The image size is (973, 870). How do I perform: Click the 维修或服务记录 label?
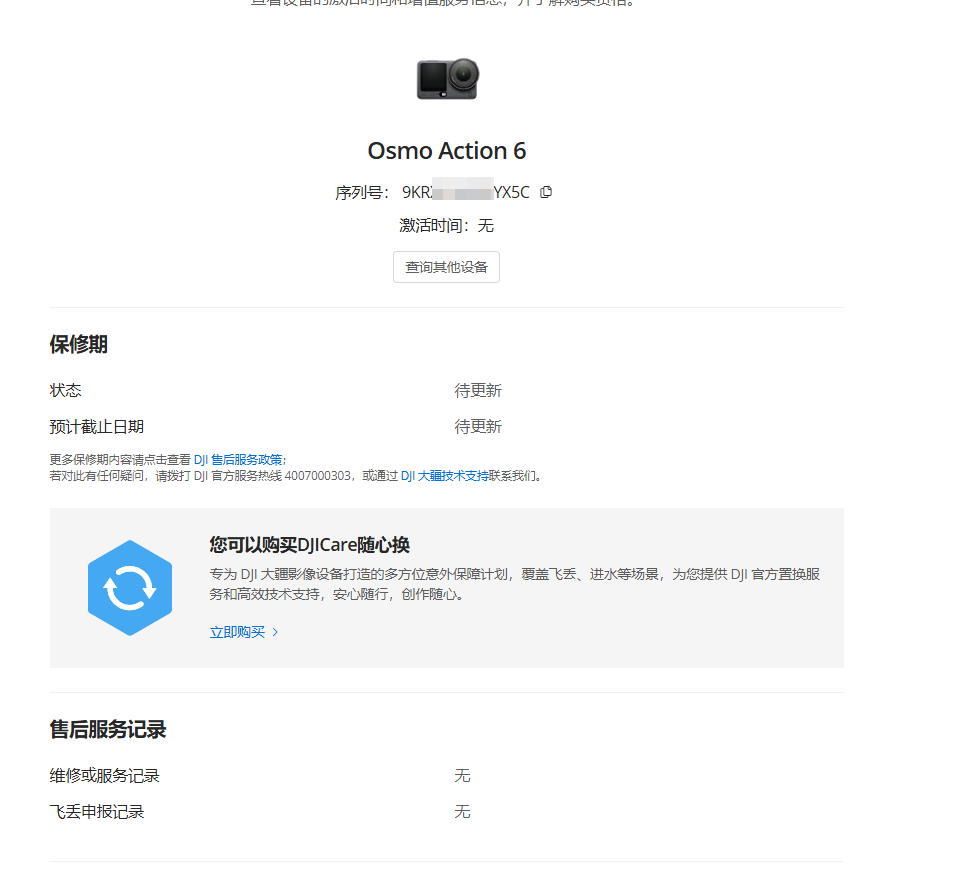[104, 776]
